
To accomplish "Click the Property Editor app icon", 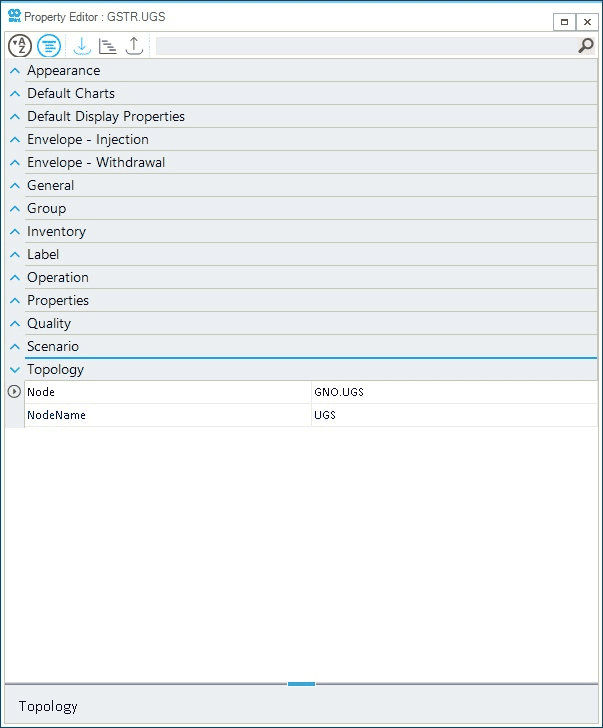I will click(x=14, y=16).
